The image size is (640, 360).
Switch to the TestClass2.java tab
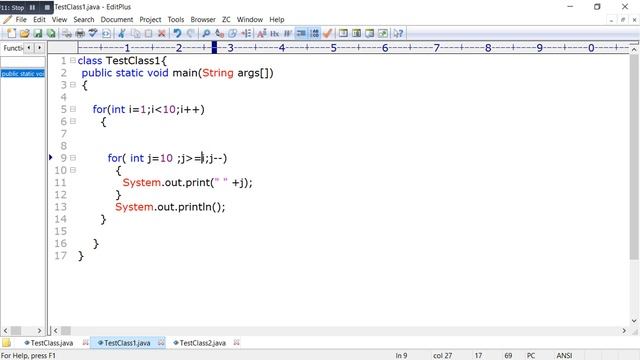coord(199,343)
